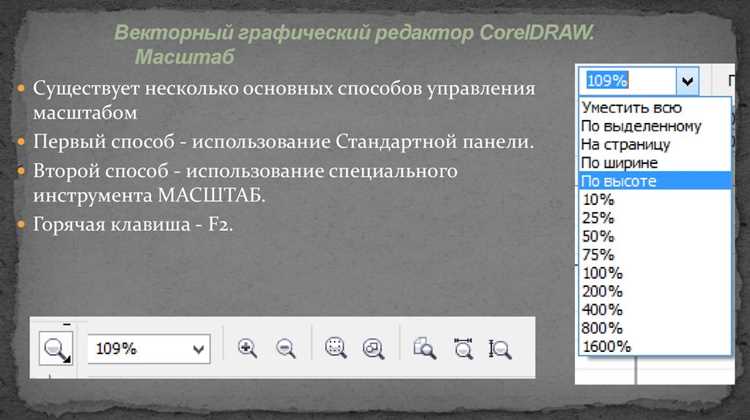Set zoom to 800% in list
This screenshot has height=420, width=750.
click(655, 328)
